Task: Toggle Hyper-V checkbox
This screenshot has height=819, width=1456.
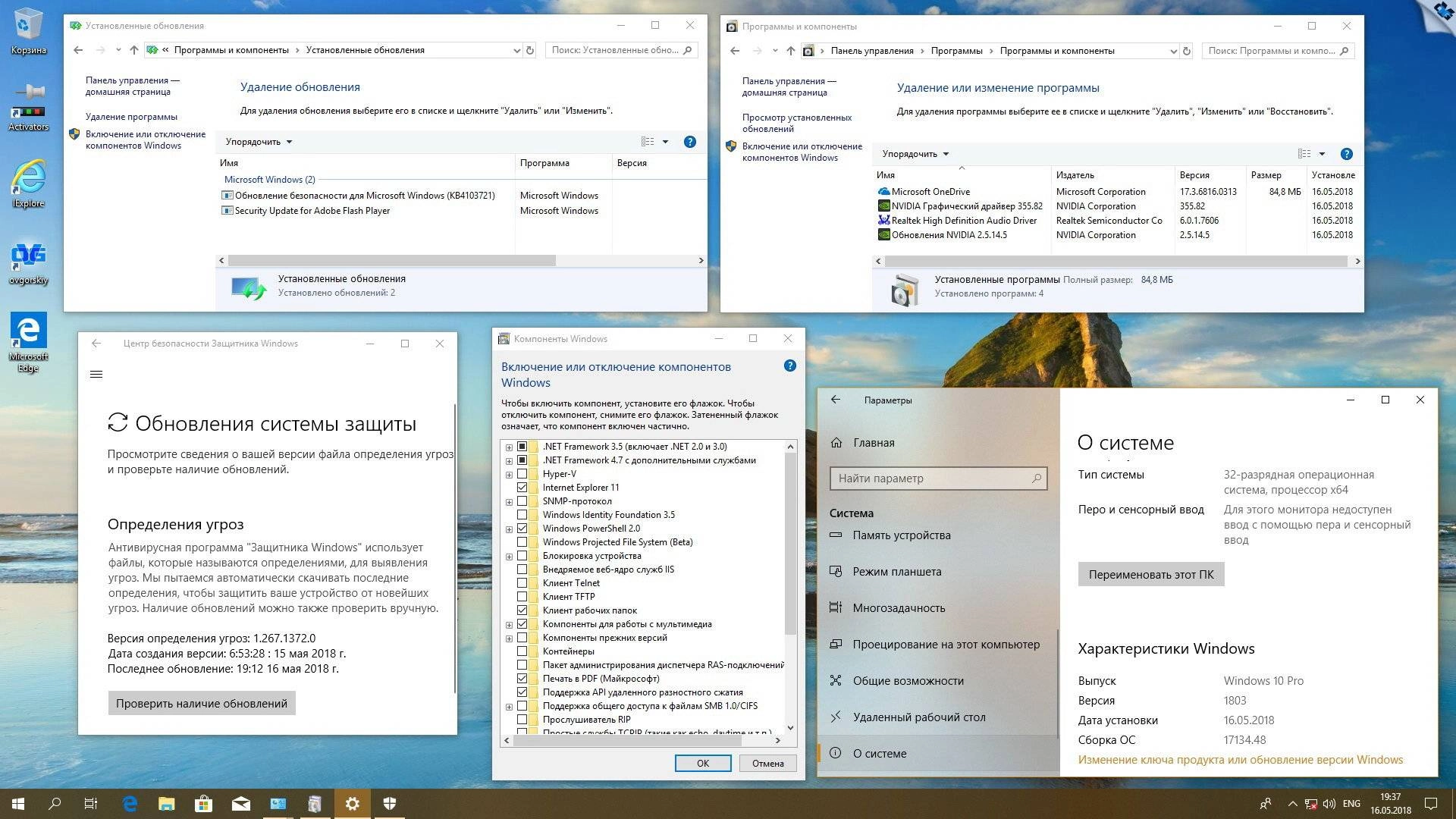Action: 522,474
